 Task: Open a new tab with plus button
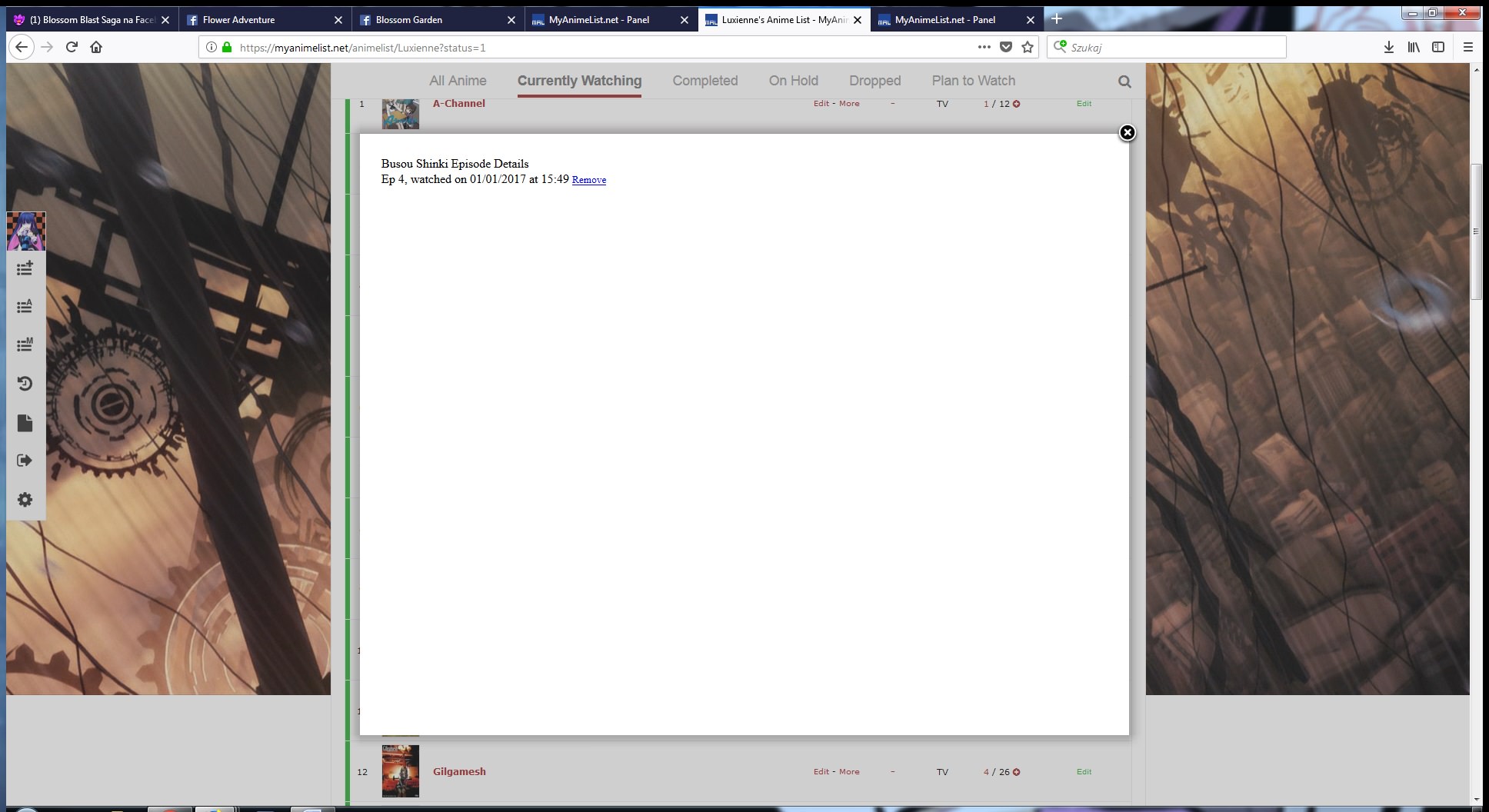1057,19
